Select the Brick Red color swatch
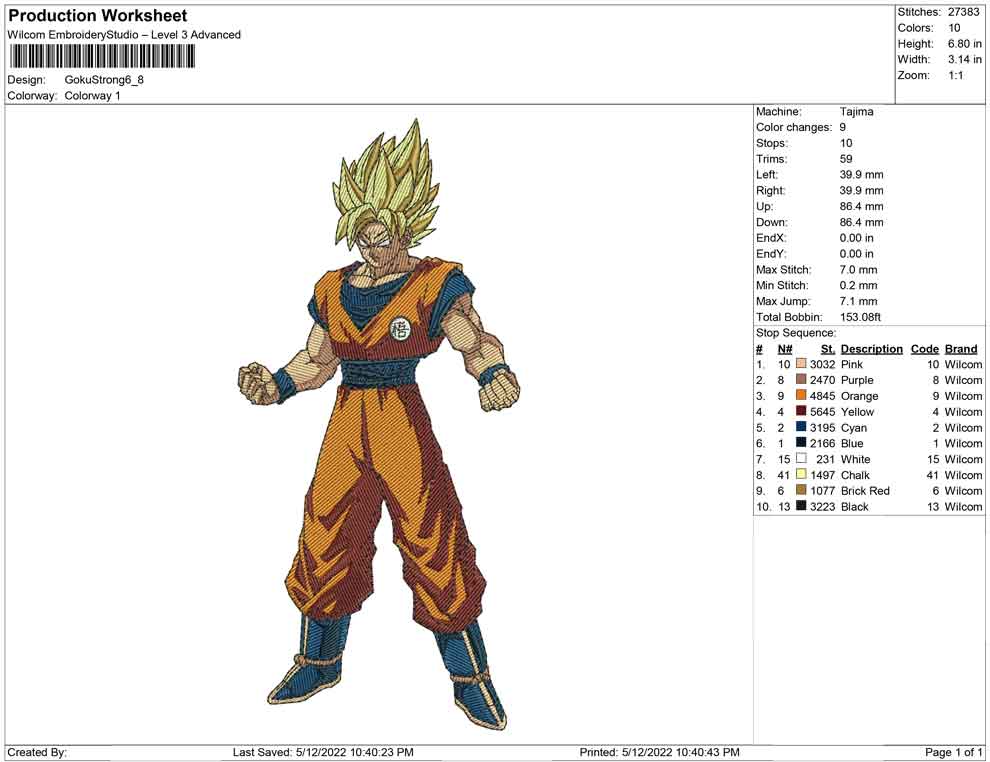990x762 pixels. tap(801, 491)
